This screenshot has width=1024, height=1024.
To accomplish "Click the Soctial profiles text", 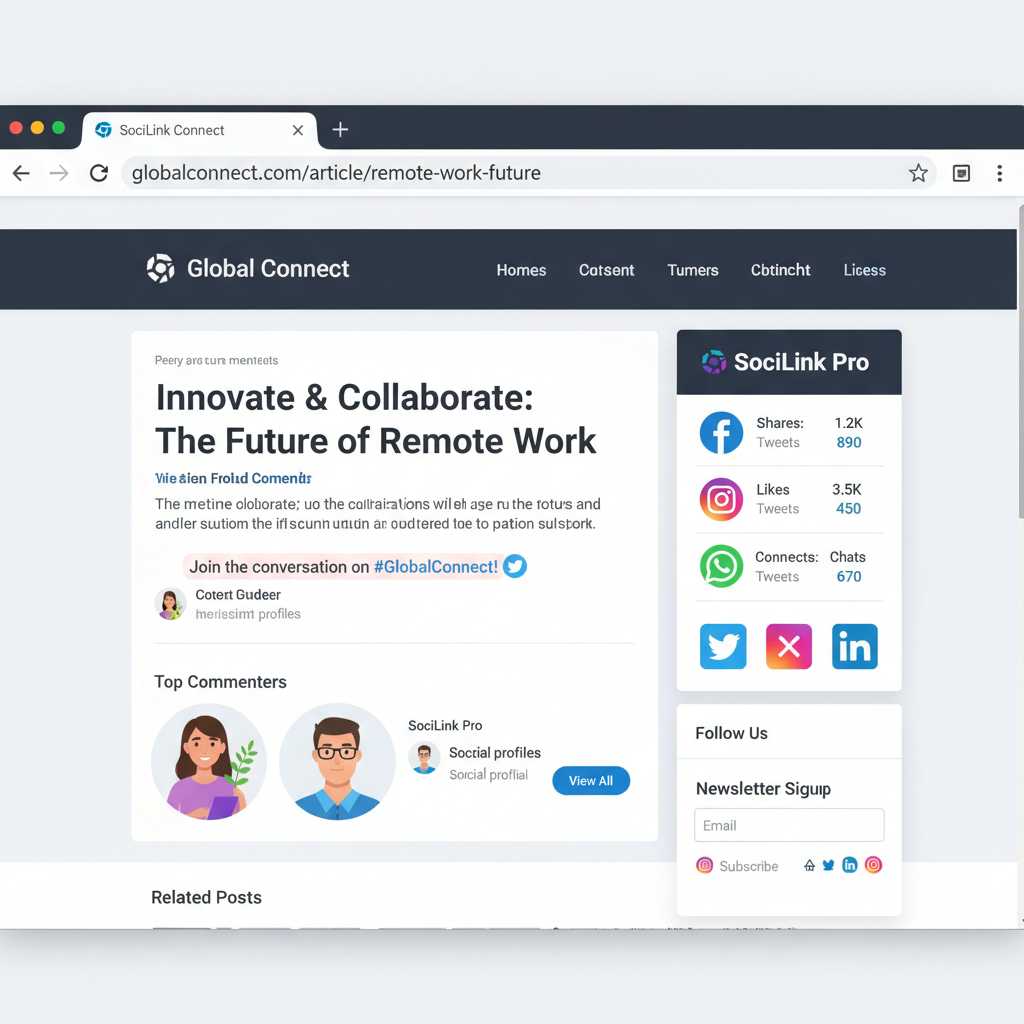I will coord(494,753).
